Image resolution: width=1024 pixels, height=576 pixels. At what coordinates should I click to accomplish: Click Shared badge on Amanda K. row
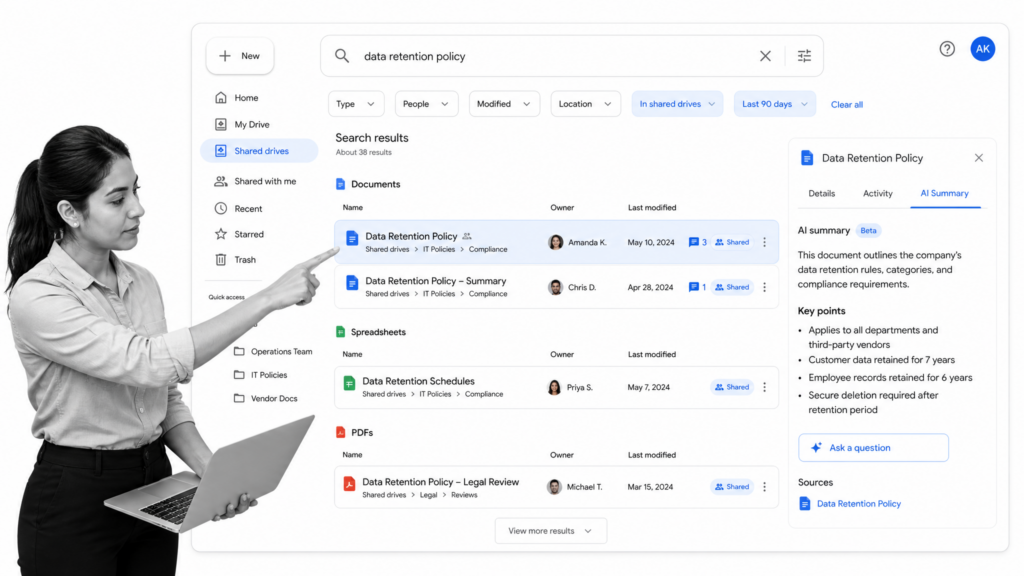coord(732,242)
